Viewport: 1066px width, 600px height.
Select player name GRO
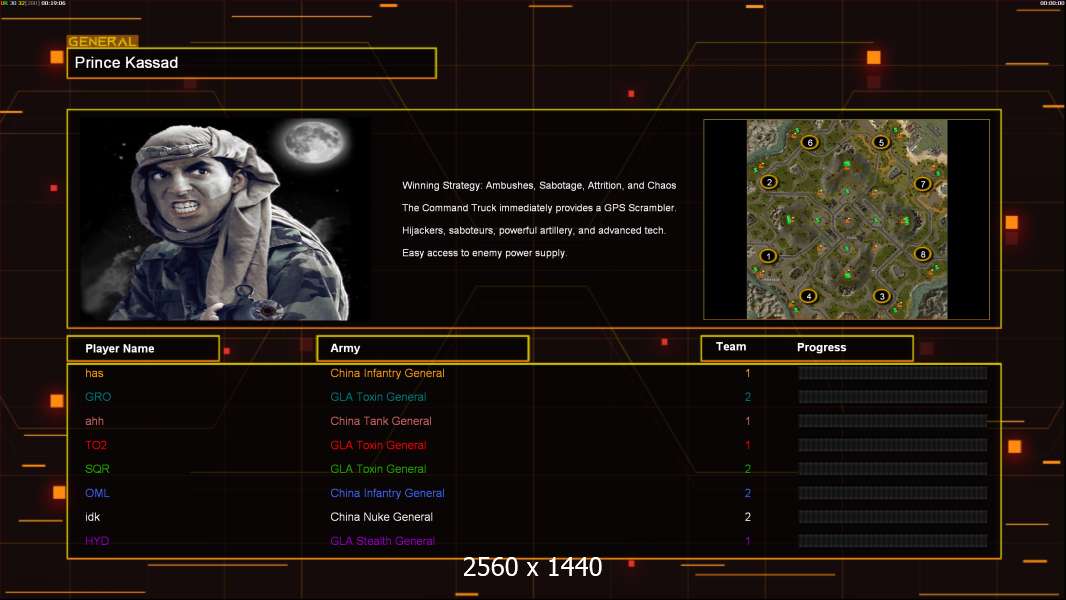click(98, 397)
